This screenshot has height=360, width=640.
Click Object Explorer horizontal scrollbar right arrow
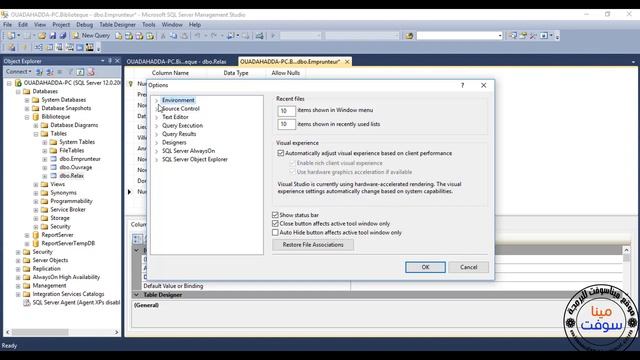click(116, 332)
